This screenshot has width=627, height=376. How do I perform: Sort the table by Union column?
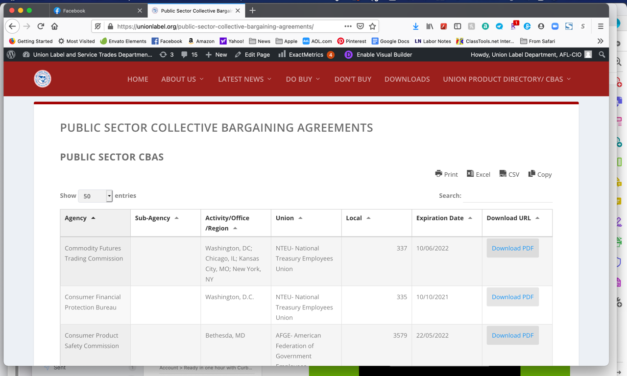point(306,223)
